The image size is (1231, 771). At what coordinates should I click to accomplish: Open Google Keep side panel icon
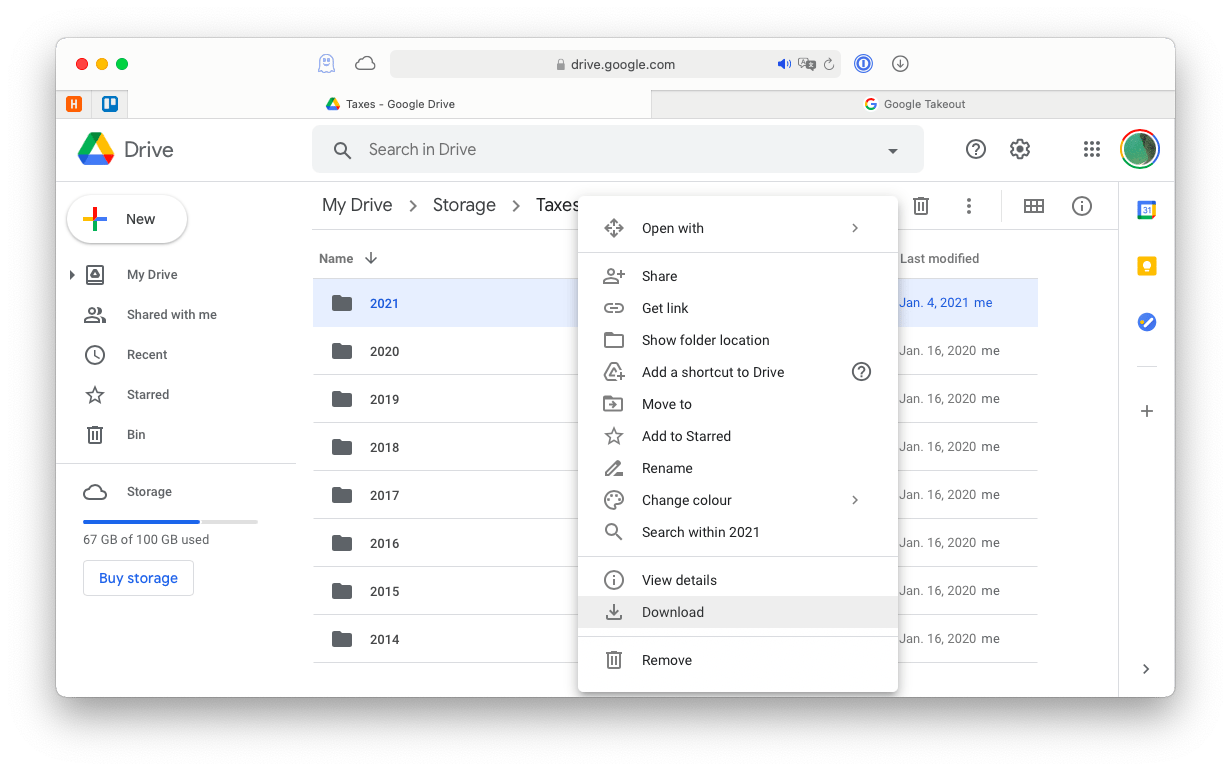pyautogui.click(x=1147, y=266)
